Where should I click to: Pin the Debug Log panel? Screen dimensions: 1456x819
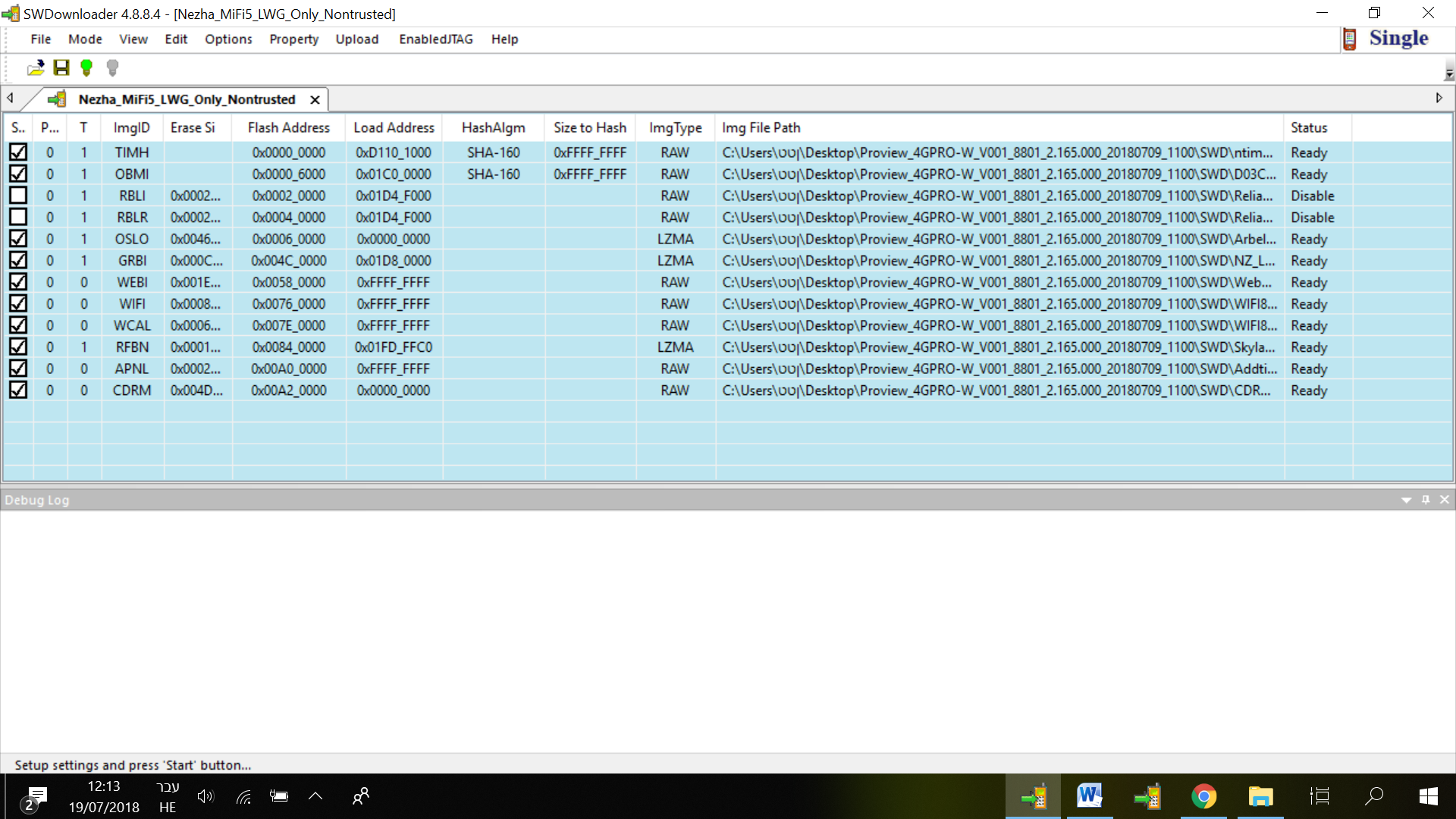(1426, 500)
